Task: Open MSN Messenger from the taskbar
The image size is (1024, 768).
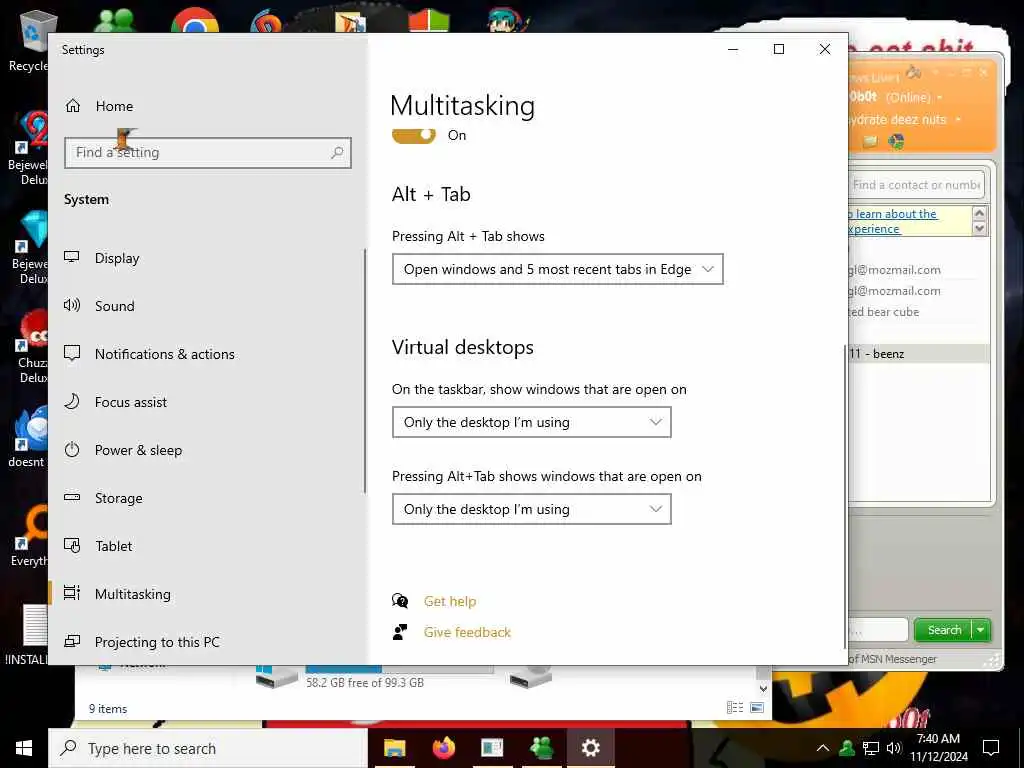Action: [541, 748]
